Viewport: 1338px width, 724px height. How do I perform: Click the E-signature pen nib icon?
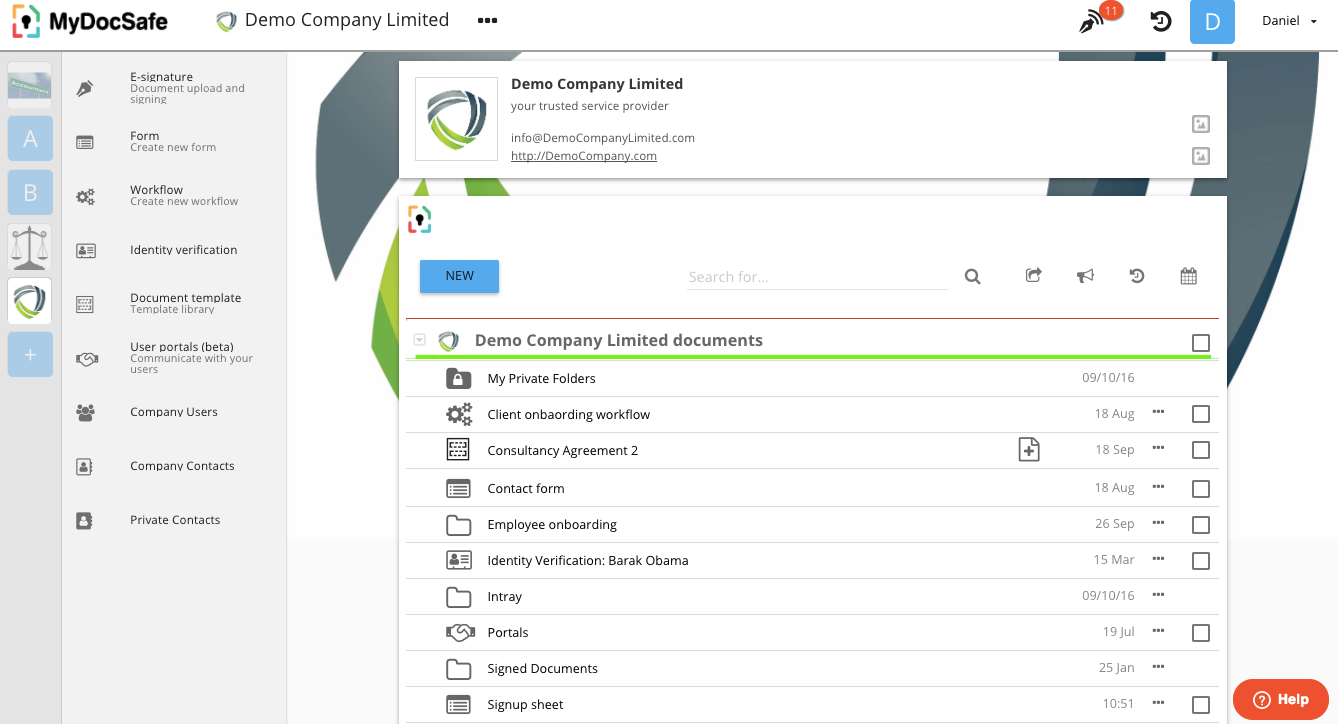[x=85, y=88]
